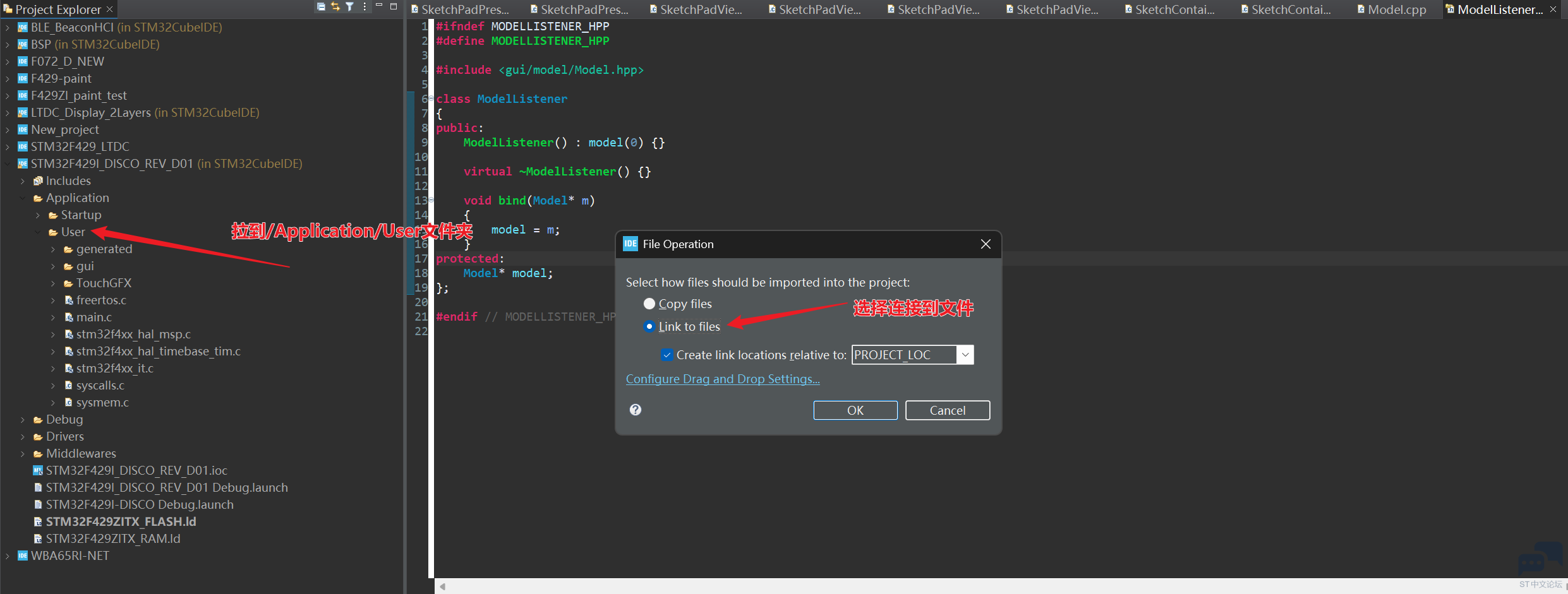This screenshot has height=594, width=1568.
Task: Click the help question mark icon in dialog
Action: click(636, 410)
